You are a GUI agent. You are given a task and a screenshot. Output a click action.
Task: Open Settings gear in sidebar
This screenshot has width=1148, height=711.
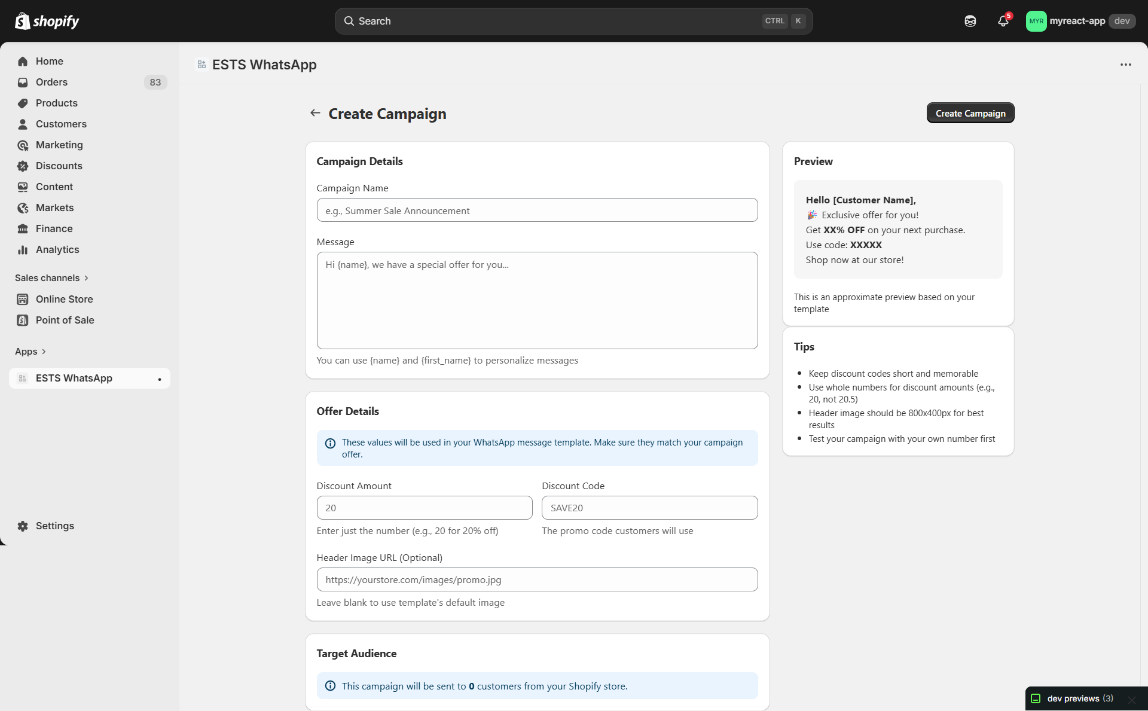(54, 526)
